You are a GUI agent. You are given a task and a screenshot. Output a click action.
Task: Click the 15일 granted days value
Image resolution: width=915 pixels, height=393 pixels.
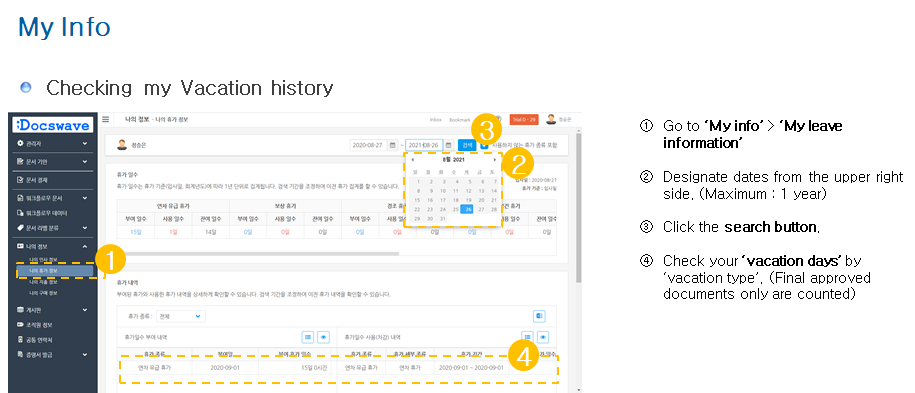(135, 232)
